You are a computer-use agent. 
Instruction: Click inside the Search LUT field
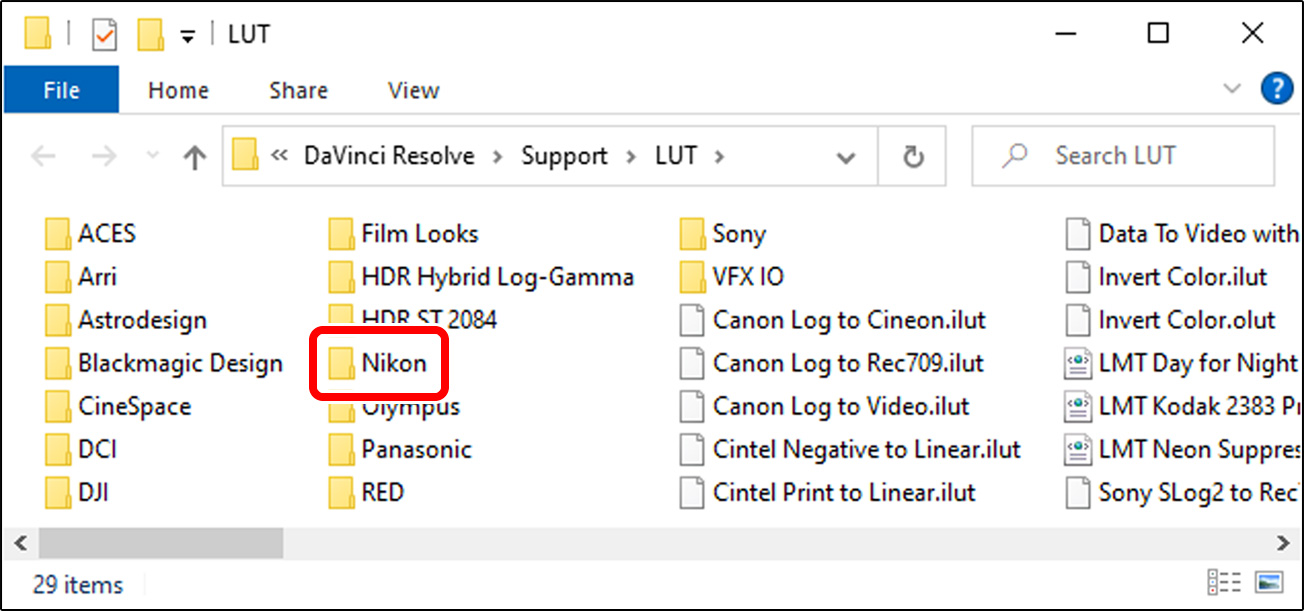click(1120, 156)
